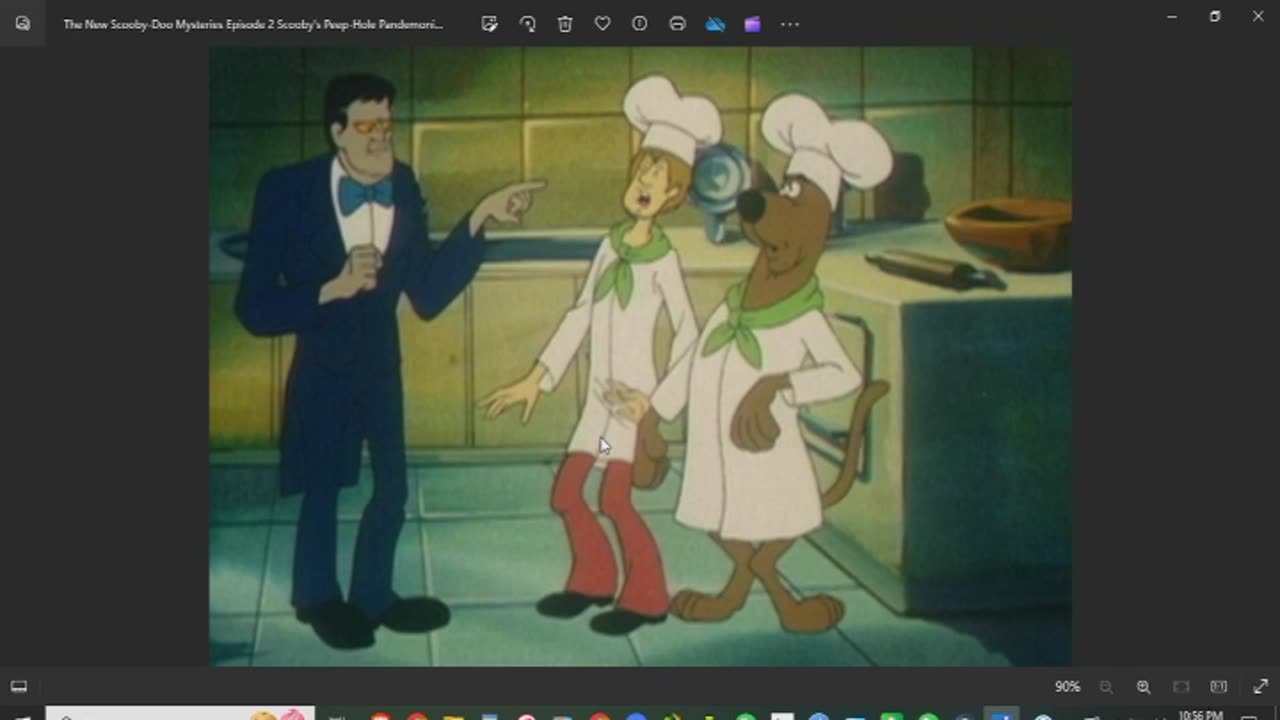Mark image as favorite with heart icon
The width and height of the screenshot is (1280, 720).
(602, 24)
